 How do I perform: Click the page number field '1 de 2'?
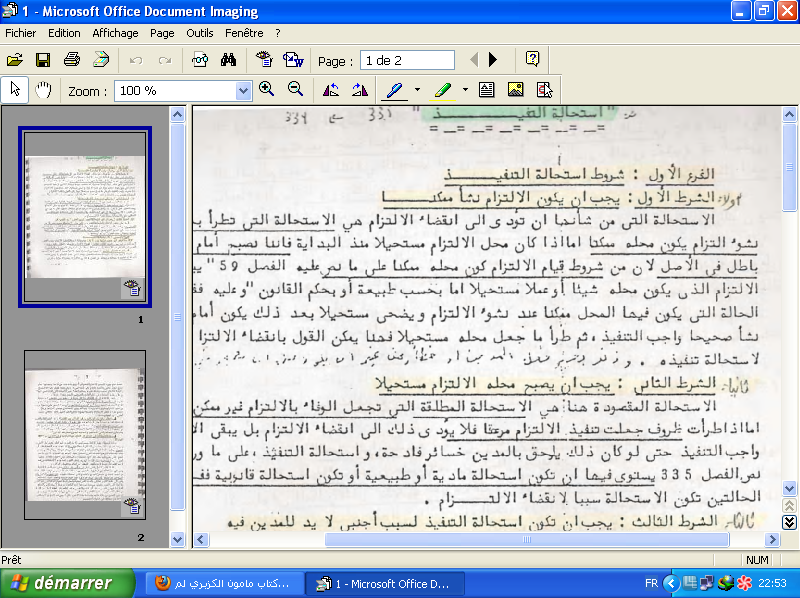pyautogui.click(x=407, y=60)
